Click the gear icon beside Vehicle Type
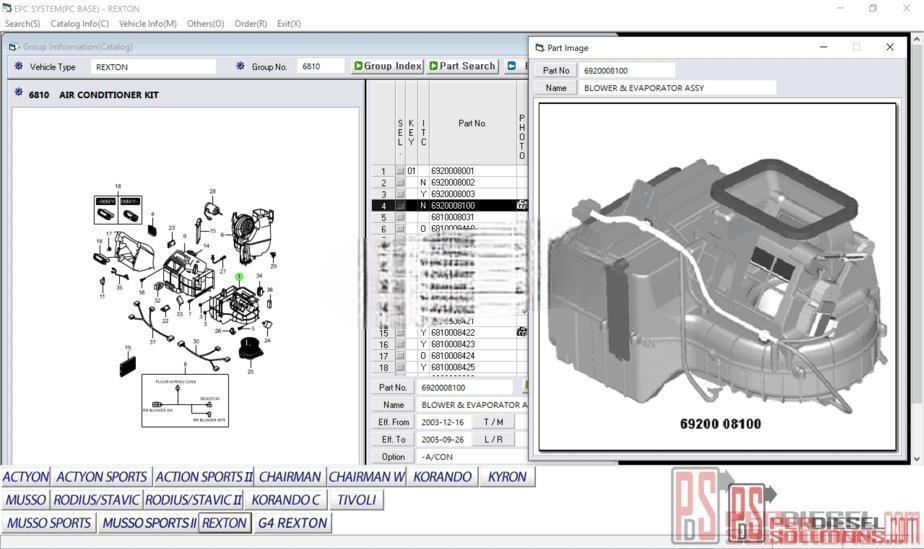The image size is (924, 549). click(x=18, y=66)
